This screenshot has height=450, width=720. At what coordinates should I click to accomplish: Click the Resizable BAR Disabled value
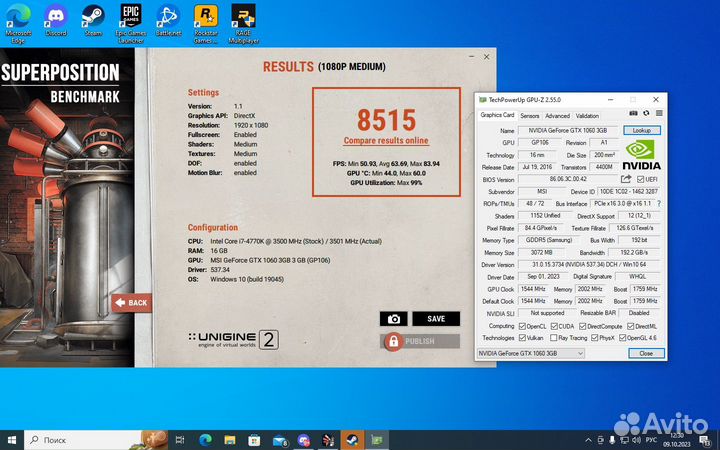pyautogui.click(x=639, y=313)
